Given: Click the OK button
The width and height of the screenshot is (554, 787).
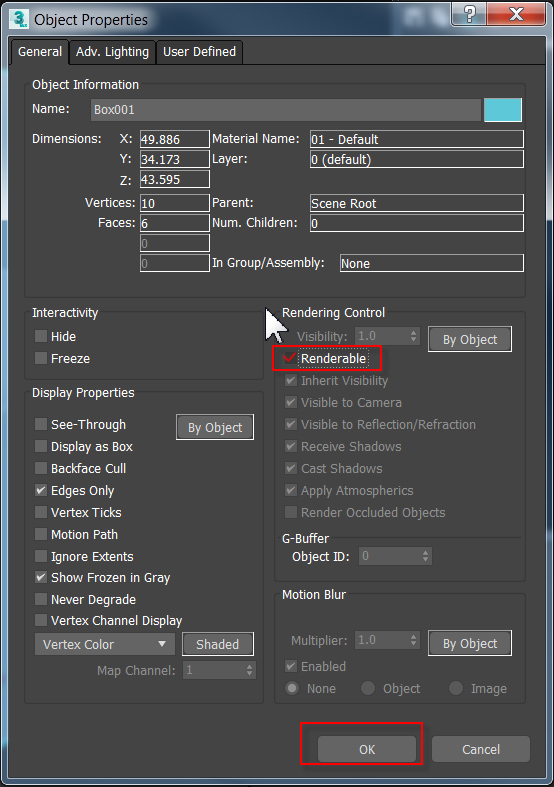Looking at the screenshot, I should tap(367, 749).
